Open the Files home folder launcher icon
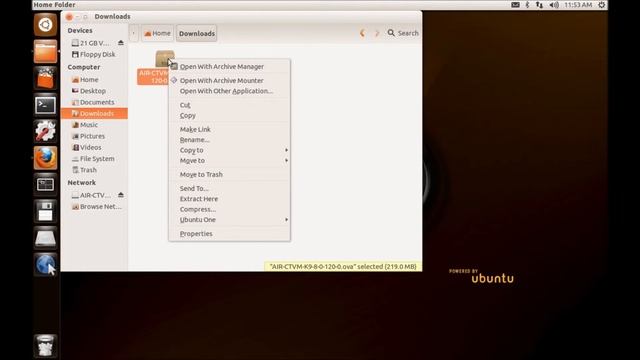 point(45,51)
